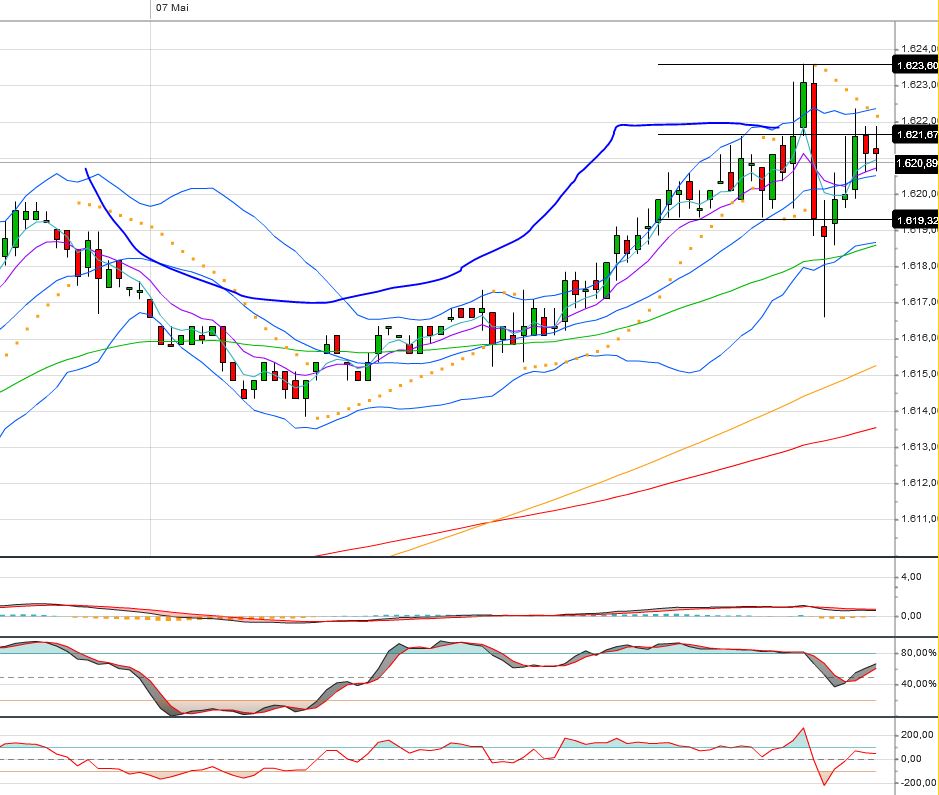Click the 1.617,00 axis value
The image size is (939, 795).
tap(920, 302)
